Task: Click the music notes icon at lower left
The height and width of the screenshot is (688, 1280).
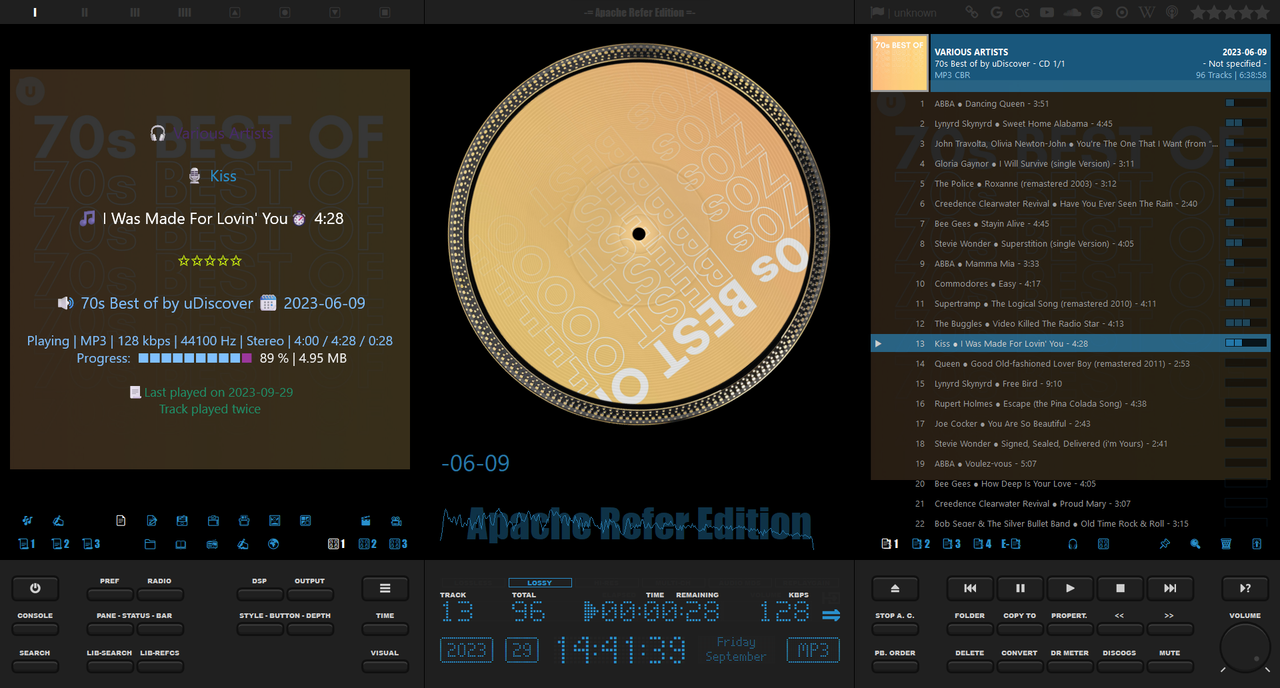Action: (28, 520)
